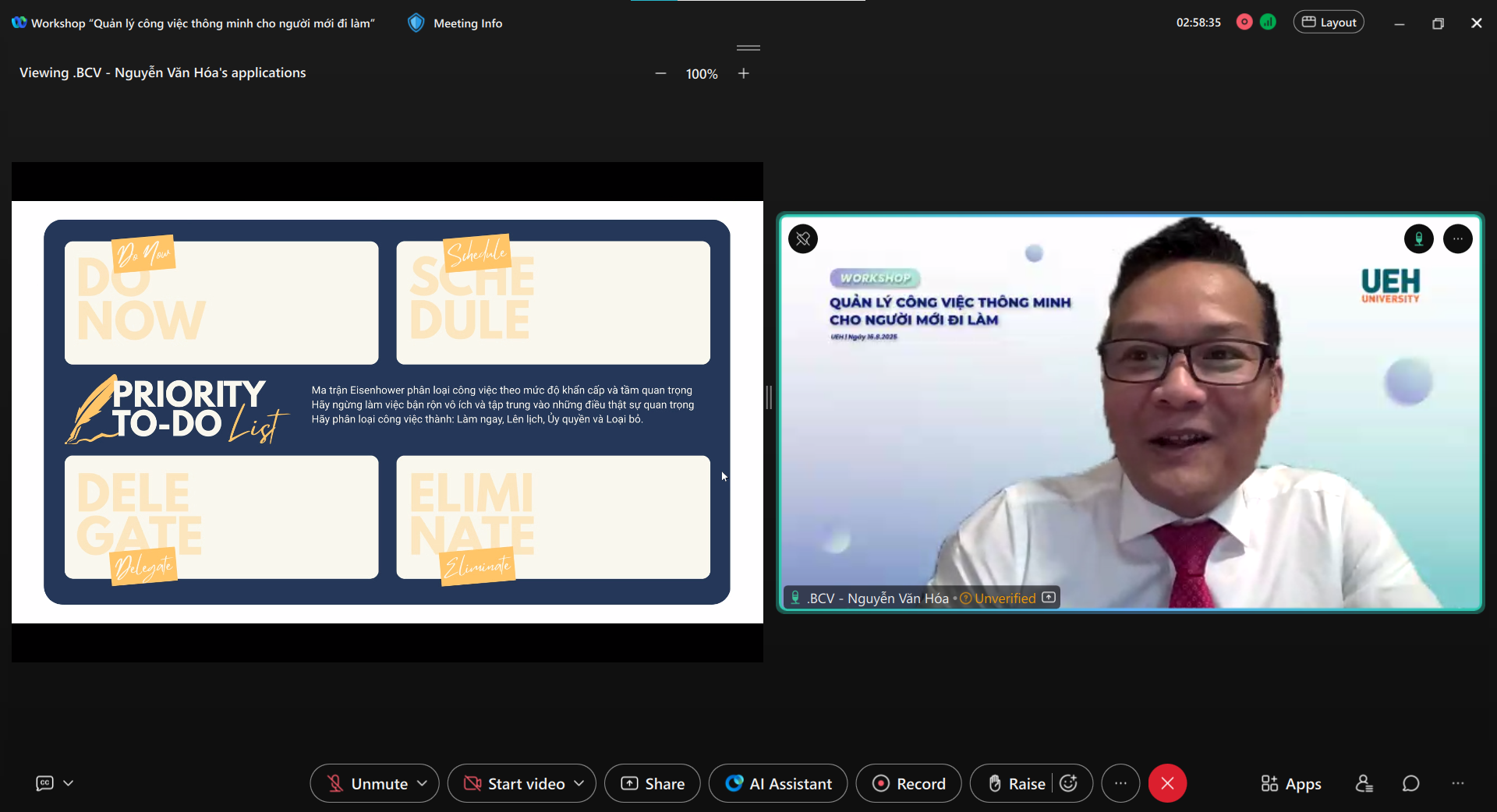Click the unpin icon on video tile
The height and width of the screenshot is (812, 1497).
[x=803, y=238]
